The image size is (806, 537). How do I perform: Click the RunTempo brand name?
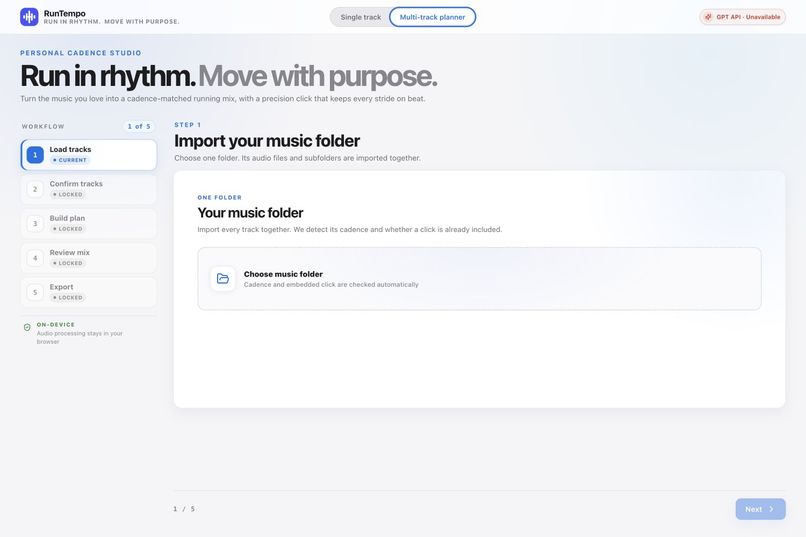pos(65,13)
